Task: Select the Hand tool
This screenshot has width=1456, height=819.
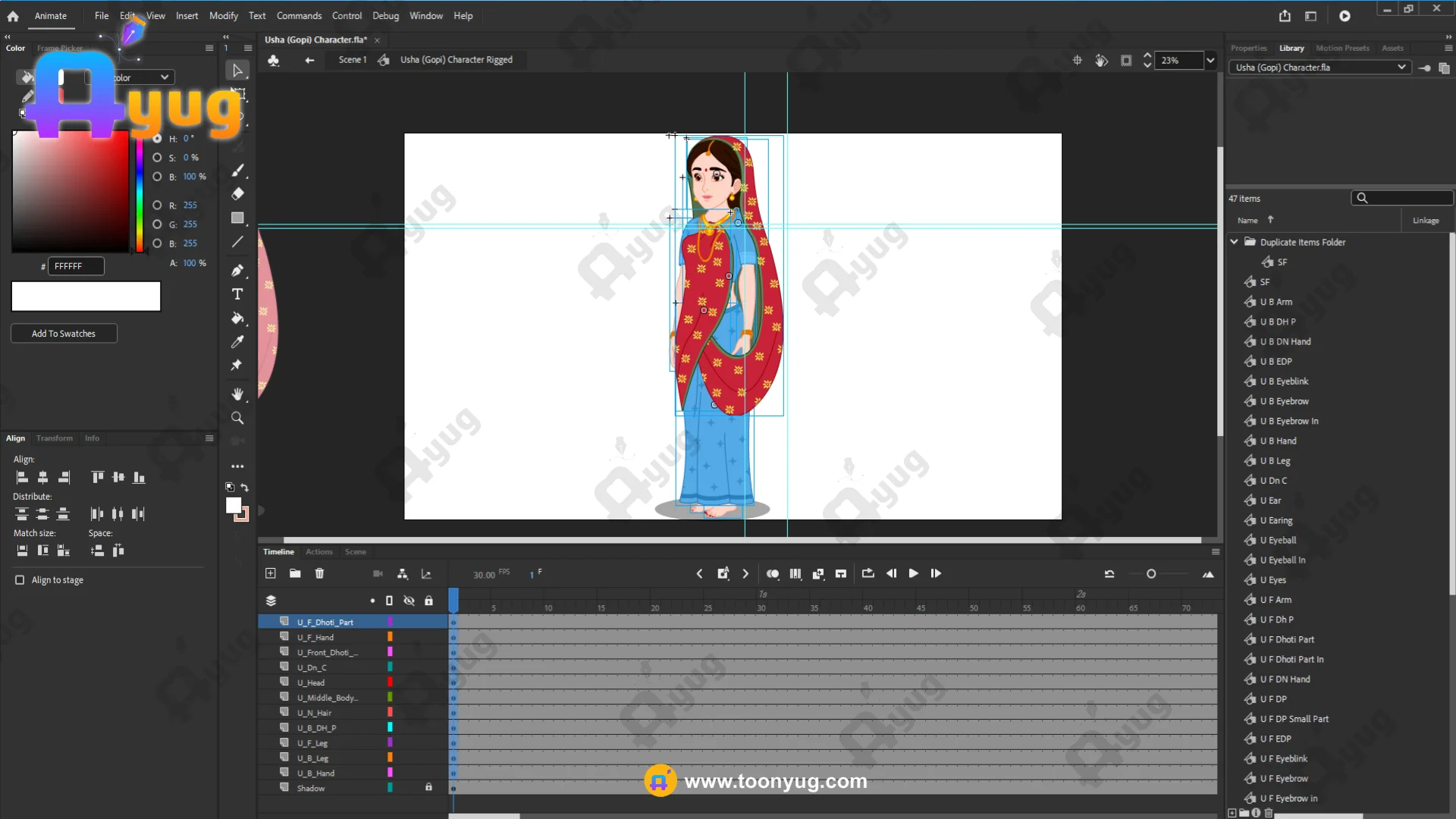Action: point(237,394)
